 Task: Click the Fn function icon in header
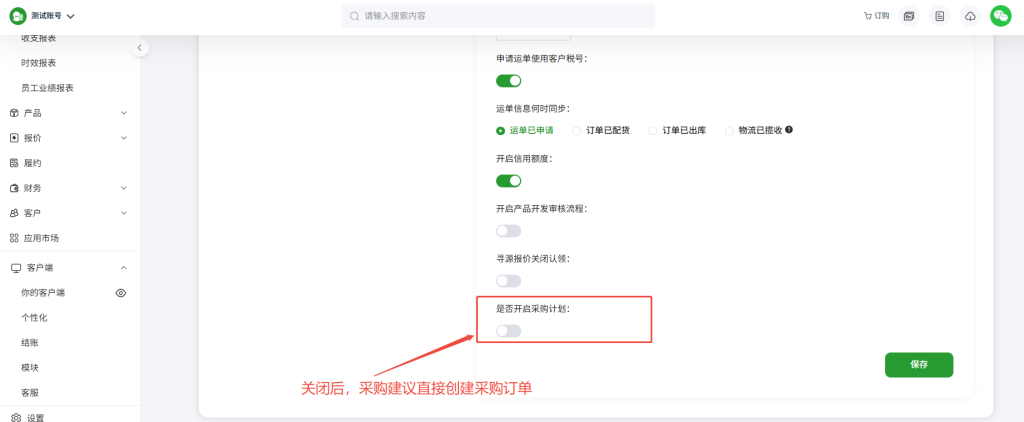908,16
